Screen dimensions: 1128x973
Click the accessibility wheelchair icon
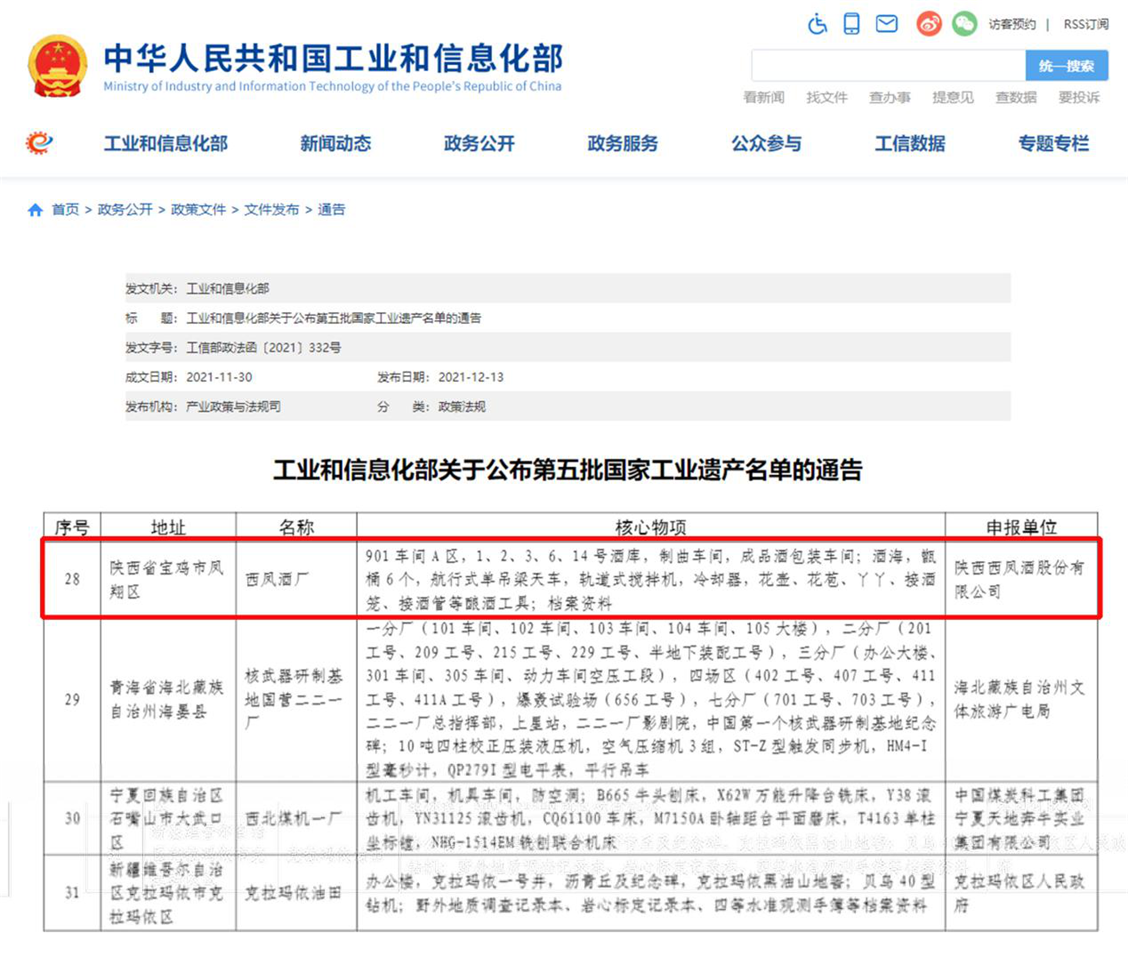[x=817, y=24]
